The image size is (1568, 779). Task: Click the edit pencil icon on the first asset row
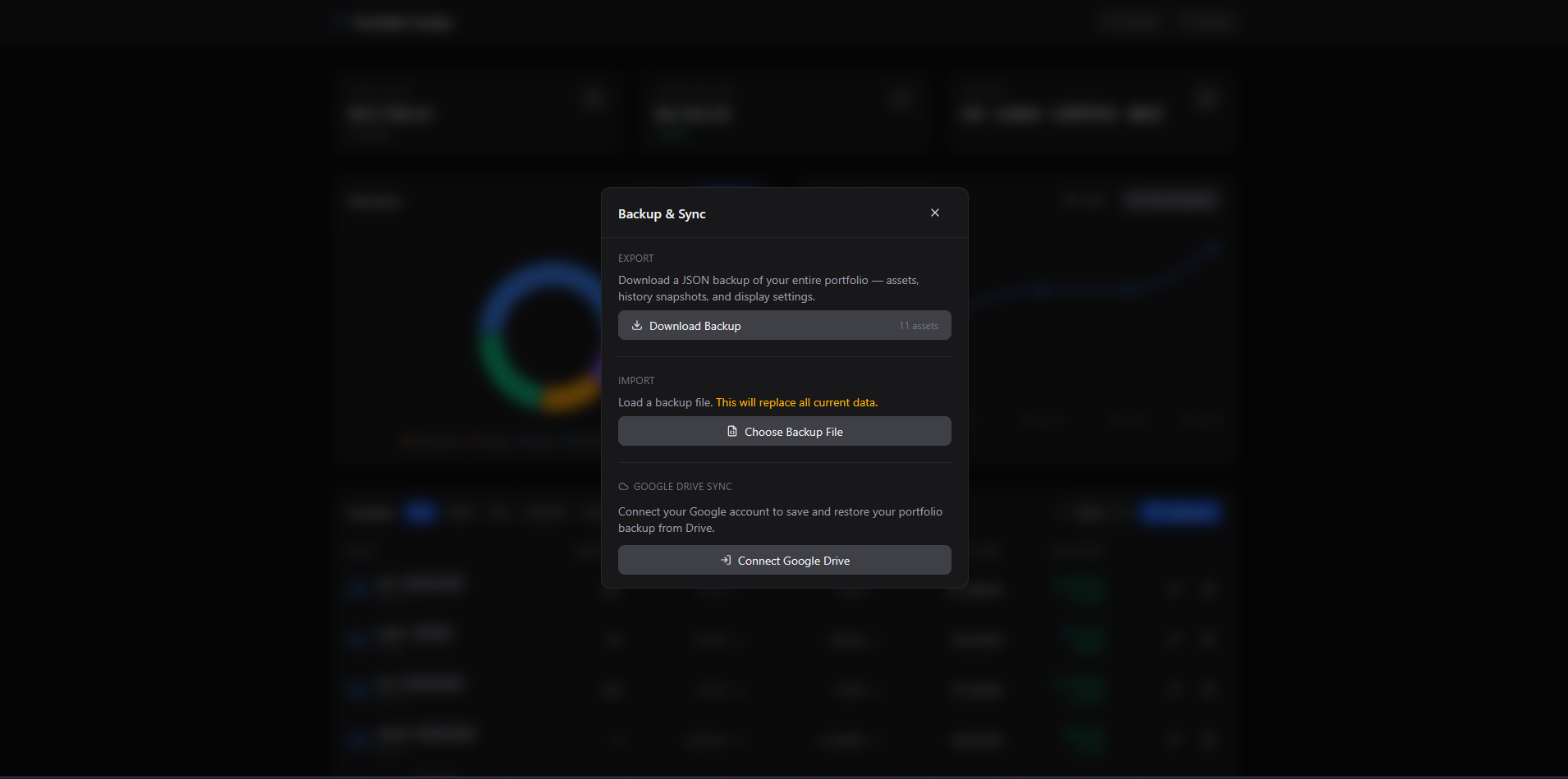click(1174, 589)
